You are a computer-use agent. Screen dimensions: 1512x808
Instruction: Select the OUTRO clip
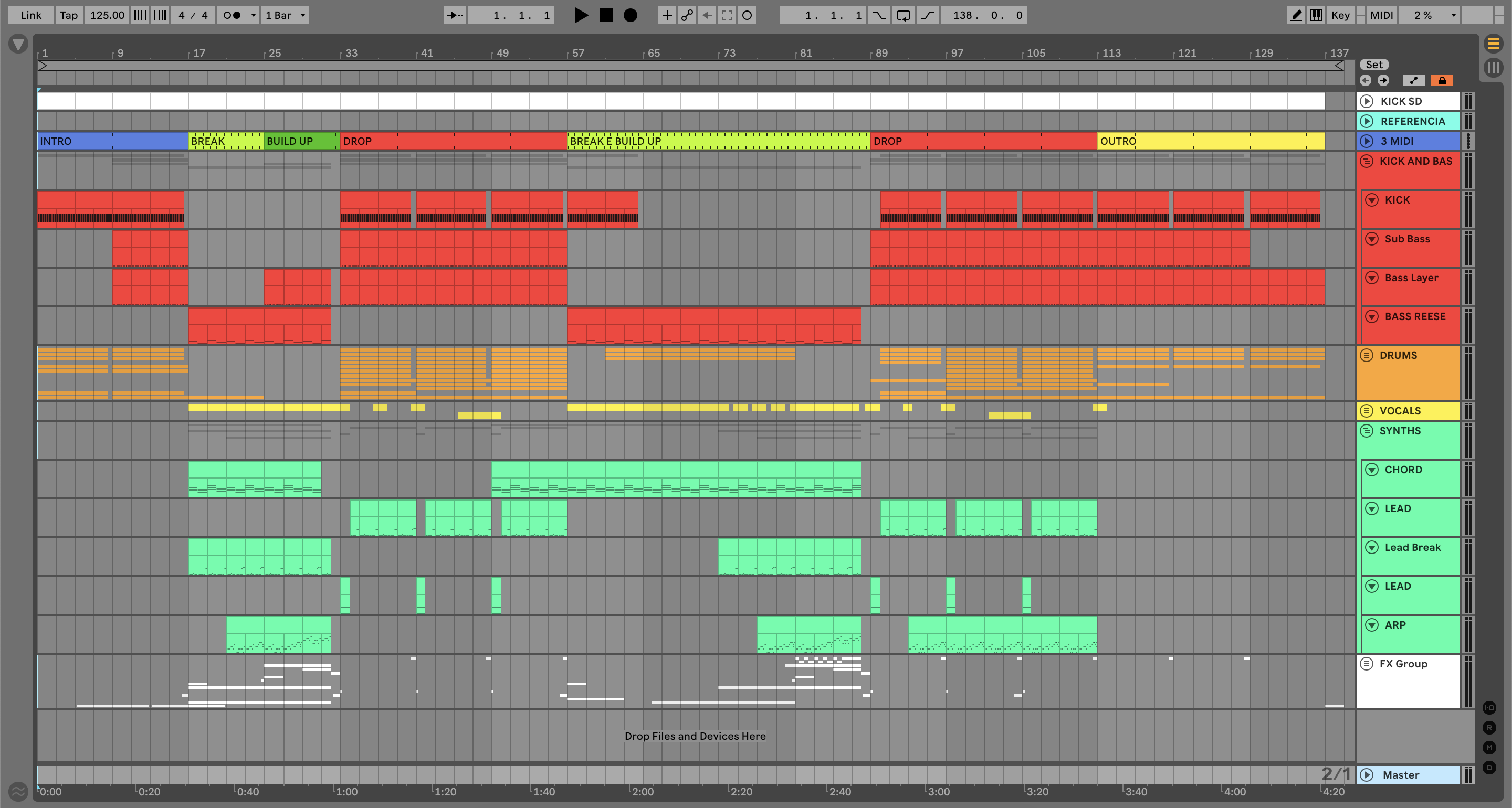[1211, 141]
